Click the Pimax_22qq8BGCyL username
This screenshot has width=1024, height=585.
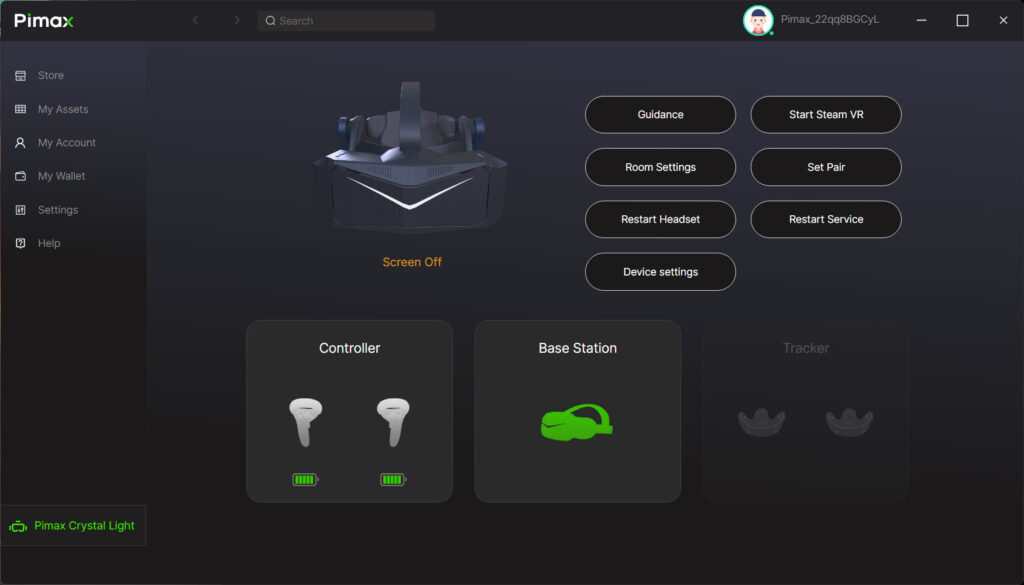tap(829, 20)
